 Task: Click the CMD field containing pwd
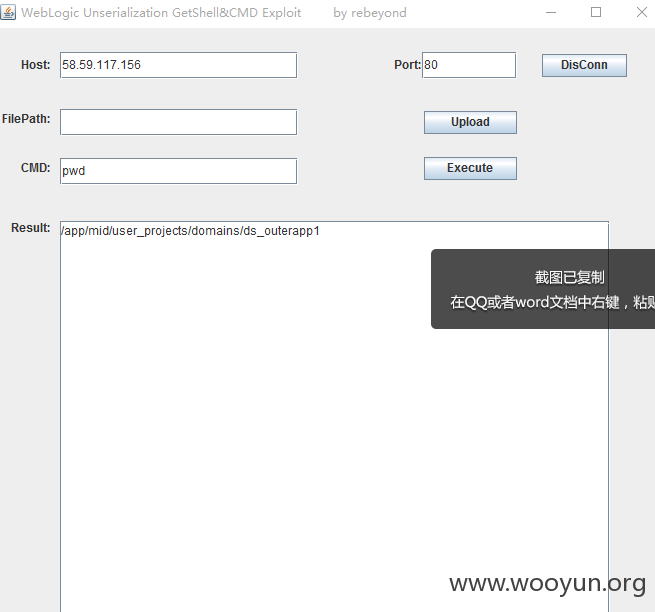pyautogui.click(x=178, y=171)
